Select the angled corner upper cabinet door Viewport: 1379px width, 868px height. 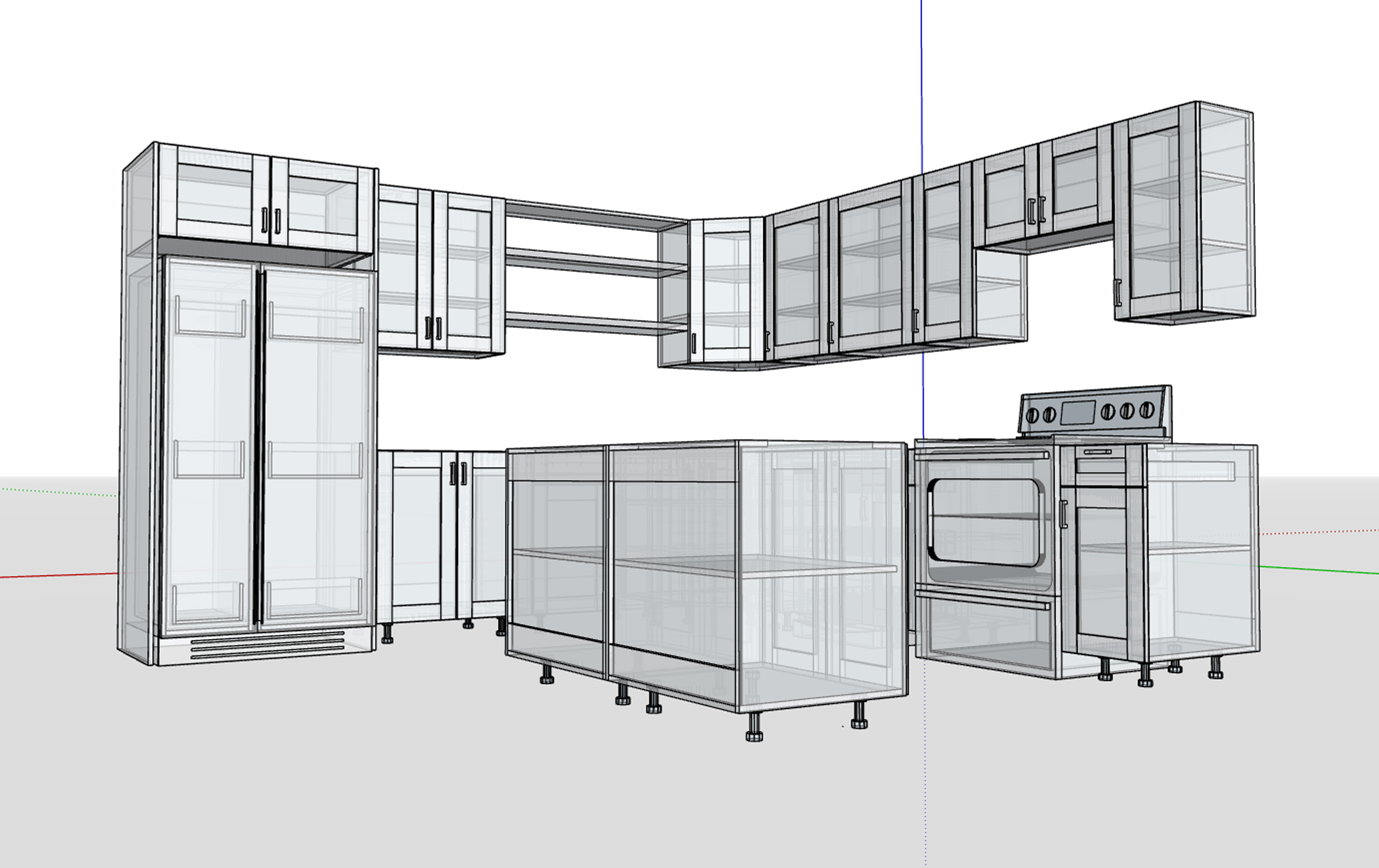pos(727,291)
